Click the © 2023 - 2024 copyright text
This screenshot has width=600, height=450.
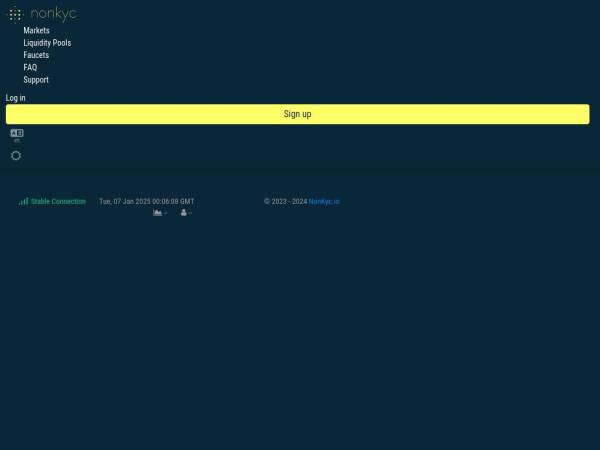pyautogui.click(x=285, y=201)
